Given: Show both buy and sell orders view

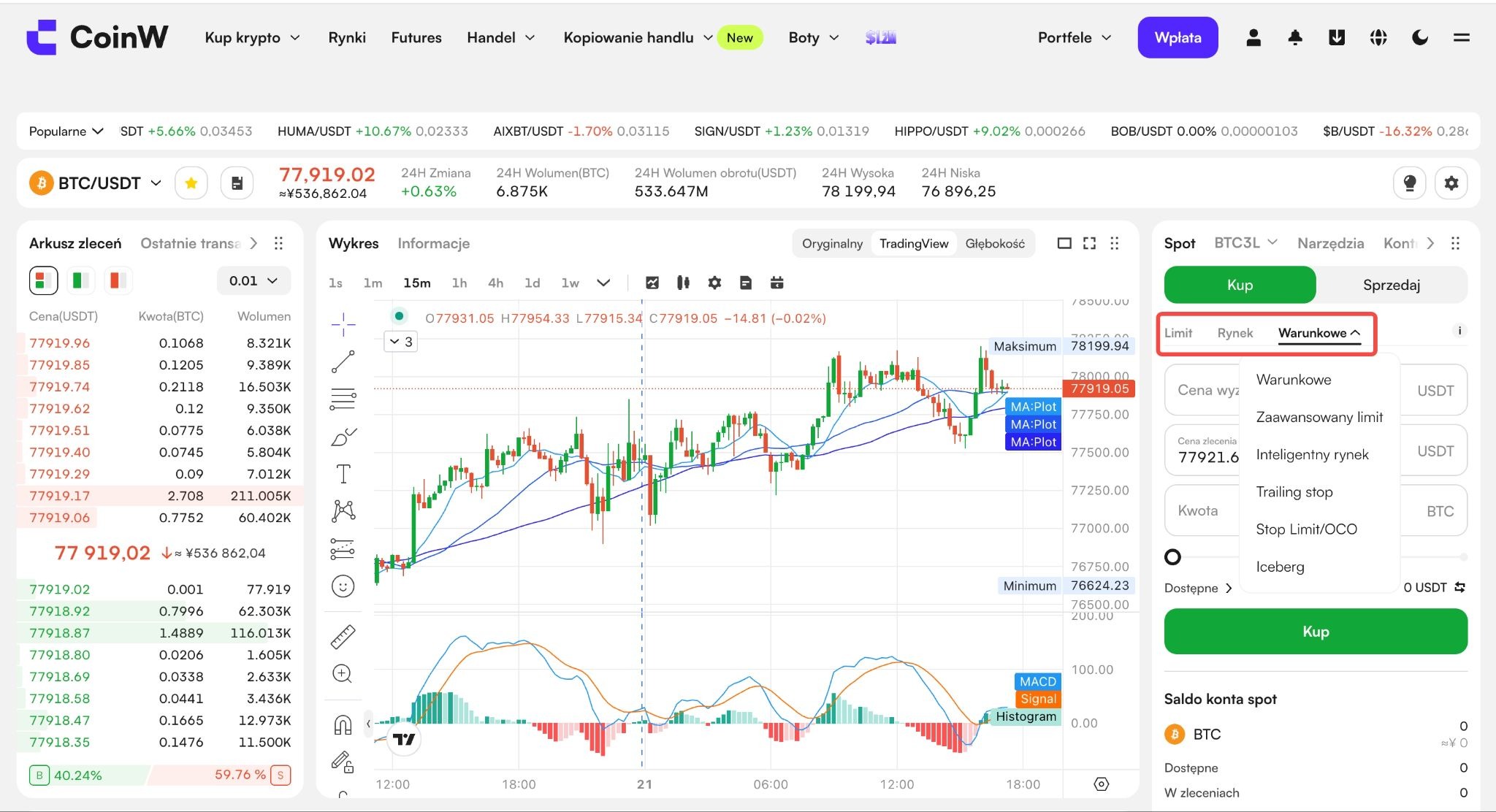Looking at the screenshot, I should click(43, 280).
